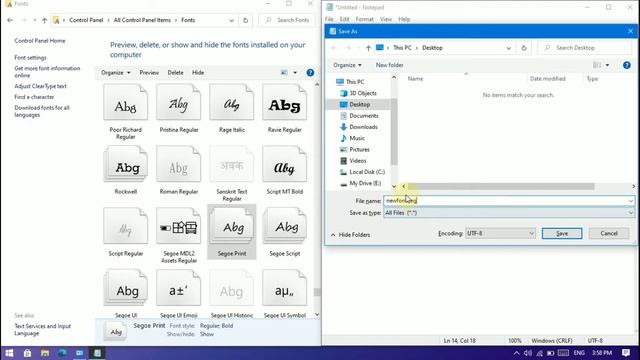Change view icon in Fonts toolbar
The height and width of the screenshot is (360, 640).
284,73
